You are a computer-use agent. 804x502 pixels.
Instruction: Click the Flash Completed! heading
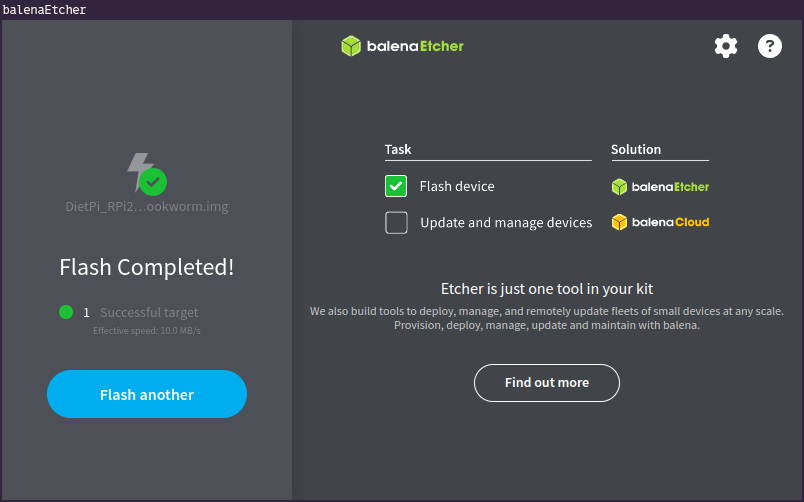pos(146,267)
